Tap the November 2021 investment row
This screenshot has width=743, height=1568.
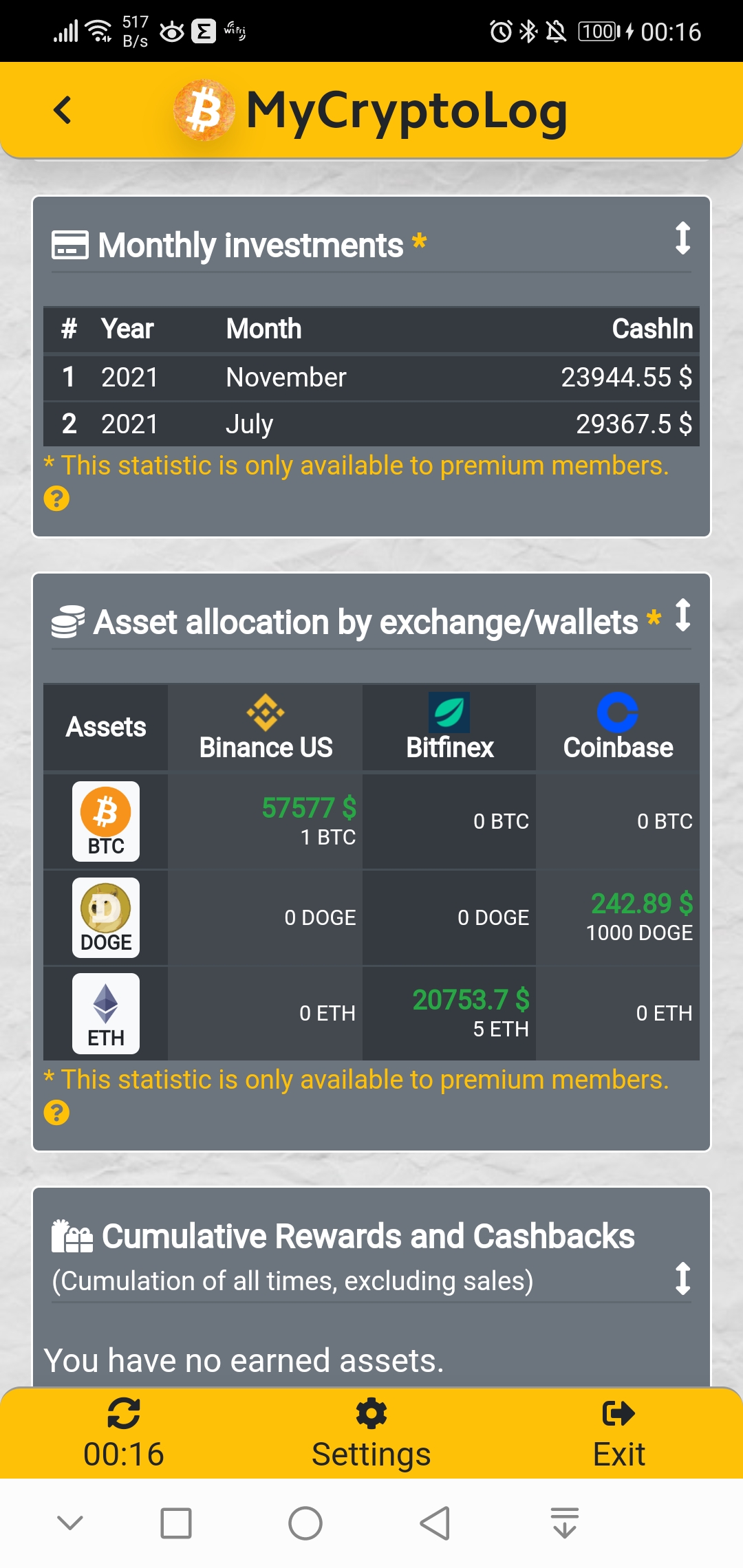371,377
